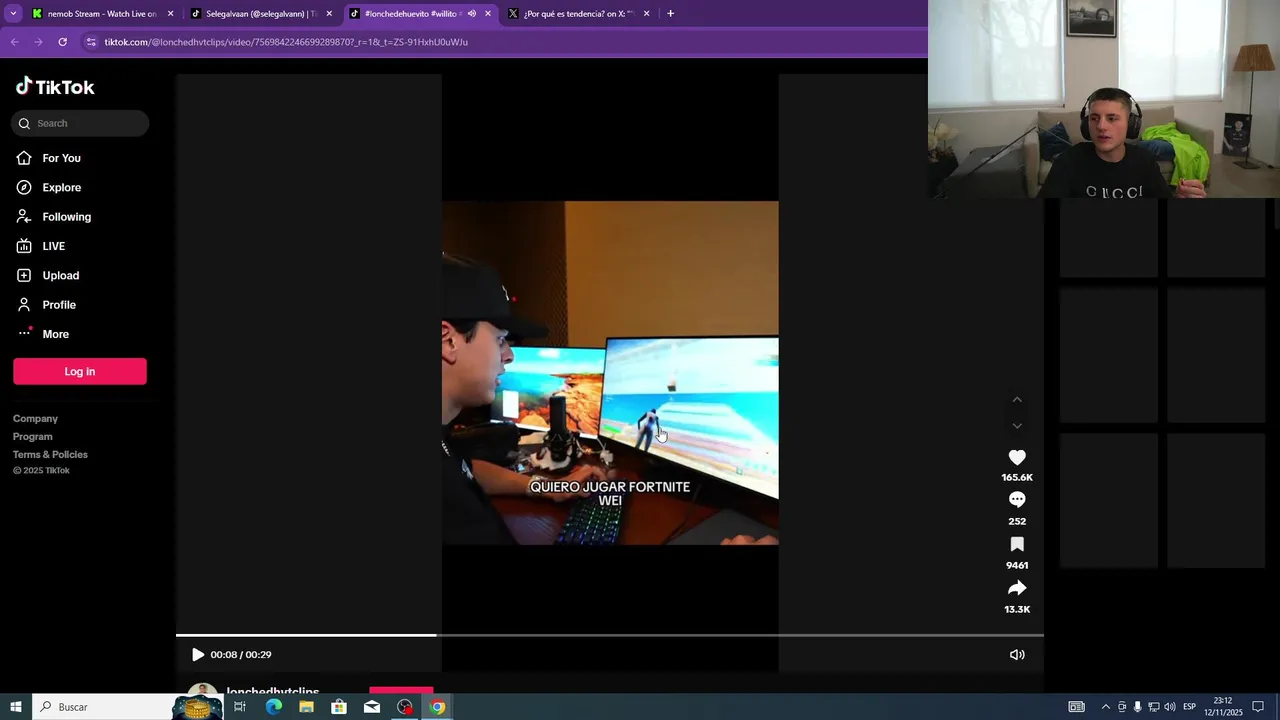Click the Log in button
This screenshot has height=720, width=1280.
[80, 371]
